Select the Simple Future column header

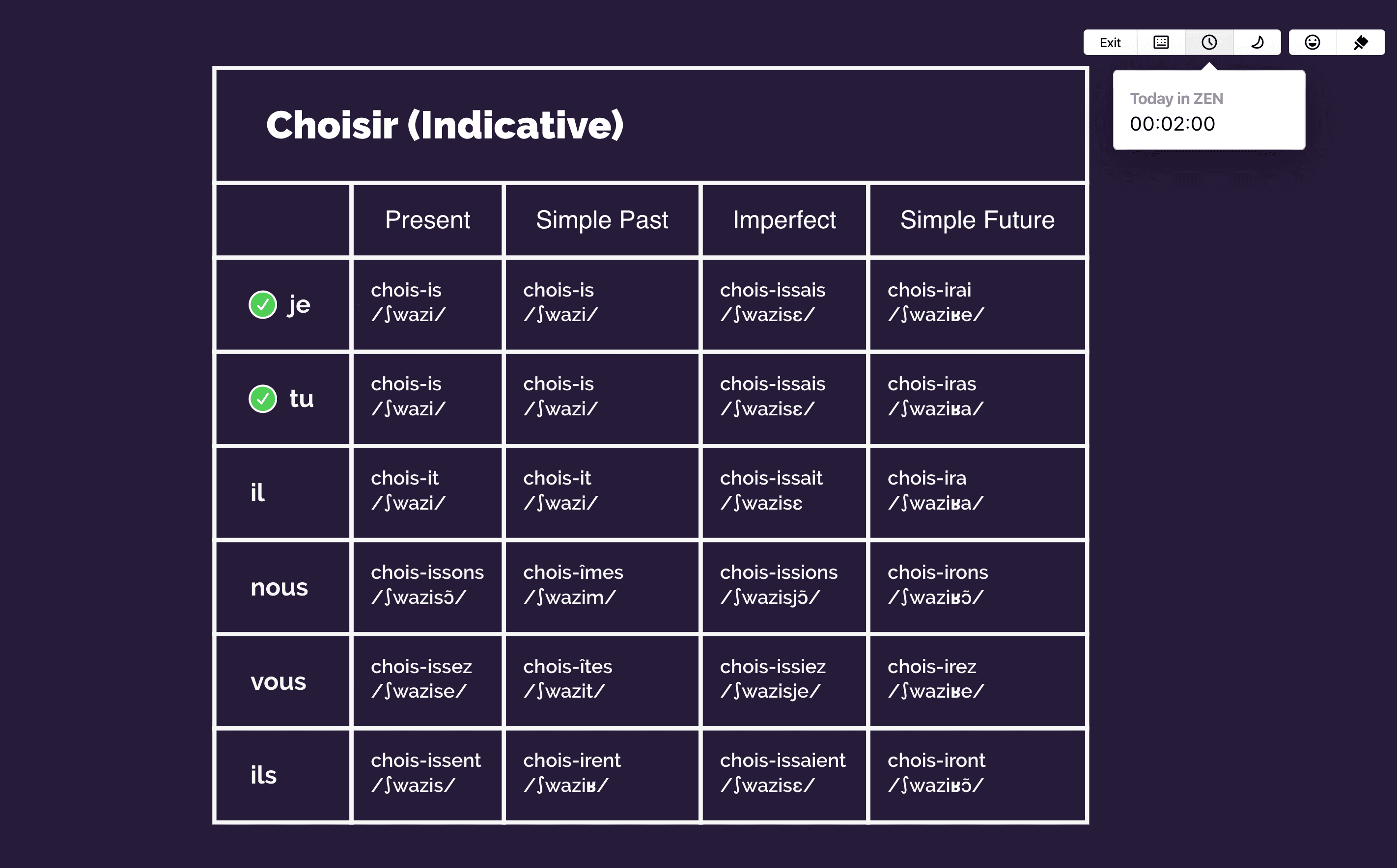point(978,220)
